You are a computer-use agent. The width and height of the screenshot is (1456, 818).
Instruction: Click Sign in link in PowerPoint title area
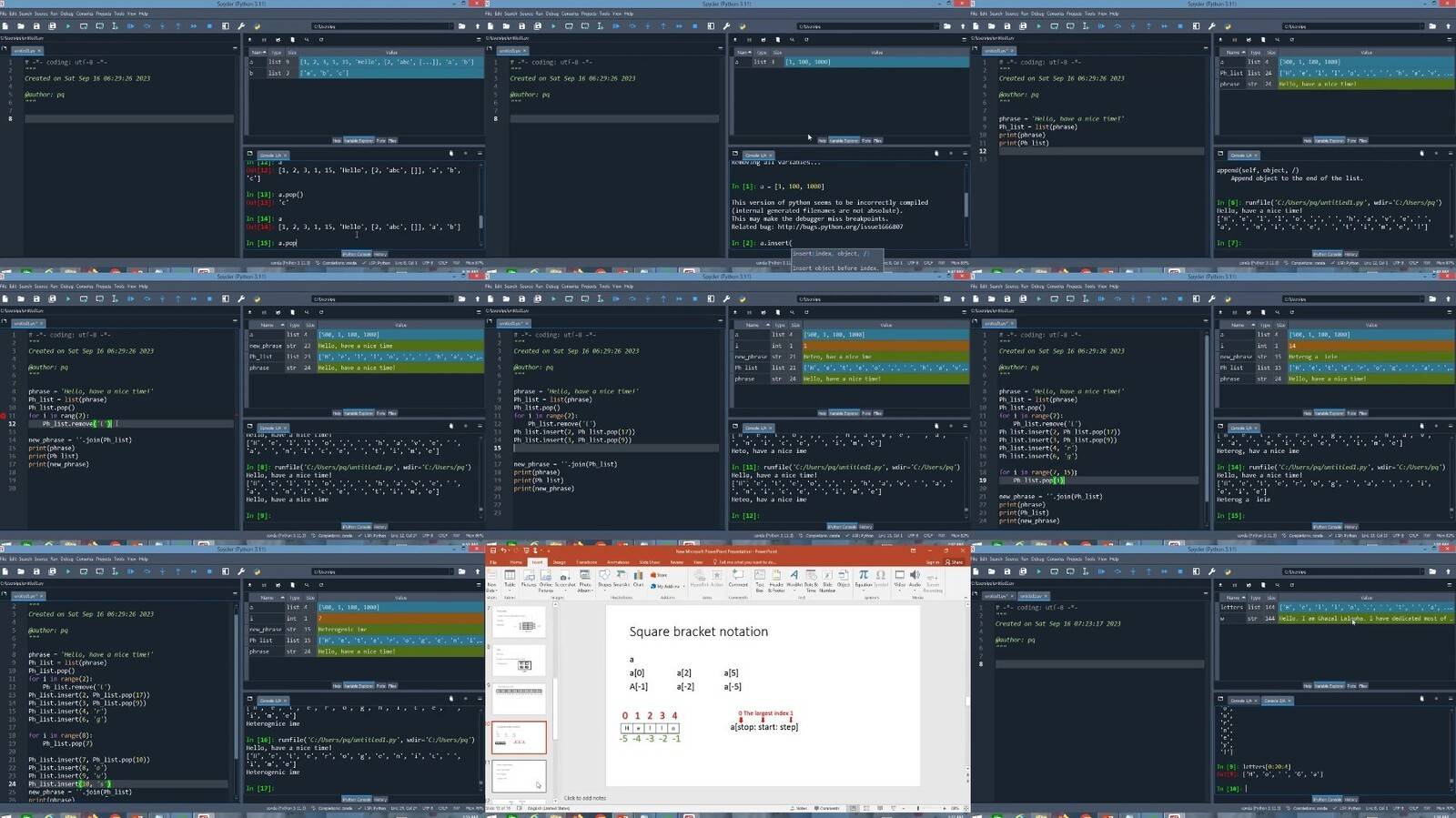pos(933,562)
